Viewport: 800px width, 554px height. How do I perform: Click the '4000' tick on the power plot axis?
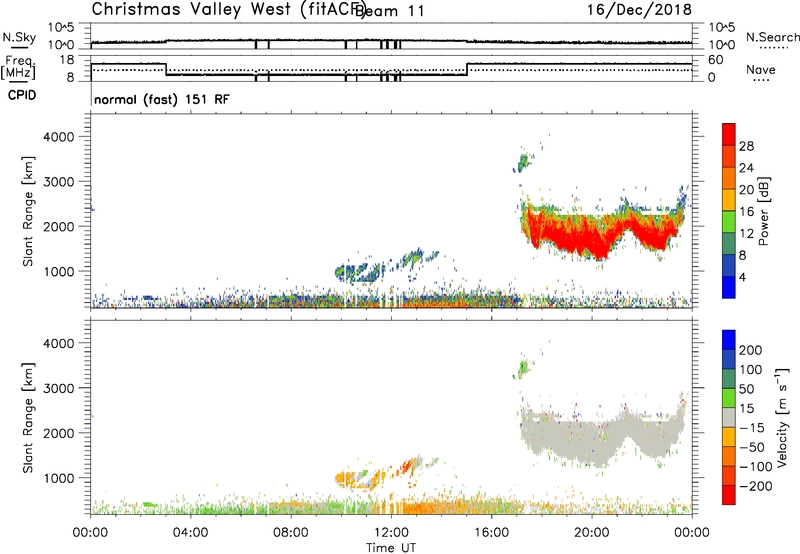click(x=59, y=137)
